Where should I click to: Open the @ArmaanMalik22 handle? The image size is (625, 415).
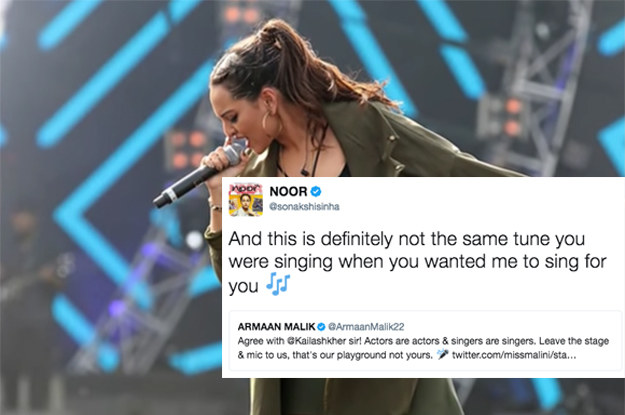[x=366, y=327]
